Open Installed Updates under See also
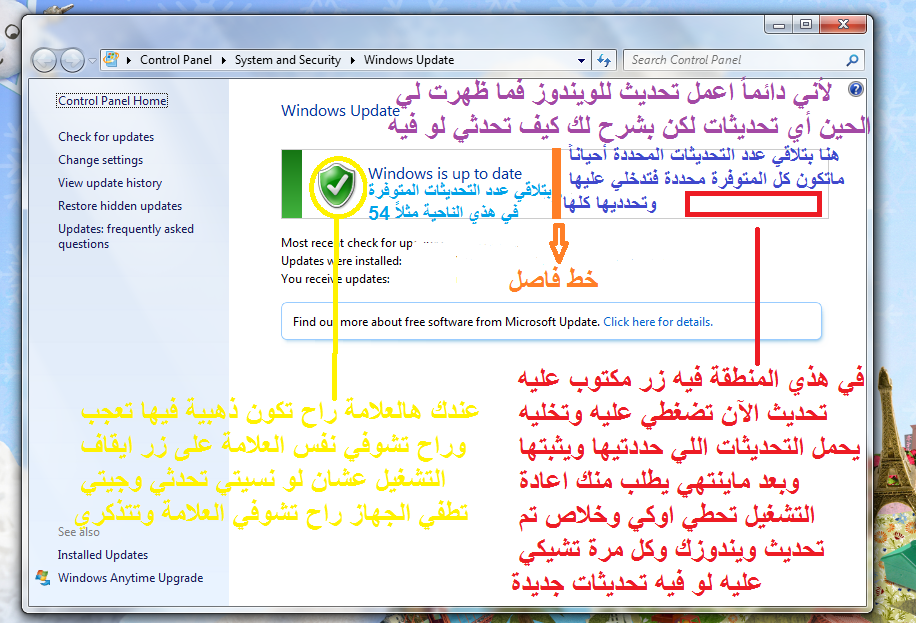916x623 pixels. pyautogui.click(x=103, y=555)
